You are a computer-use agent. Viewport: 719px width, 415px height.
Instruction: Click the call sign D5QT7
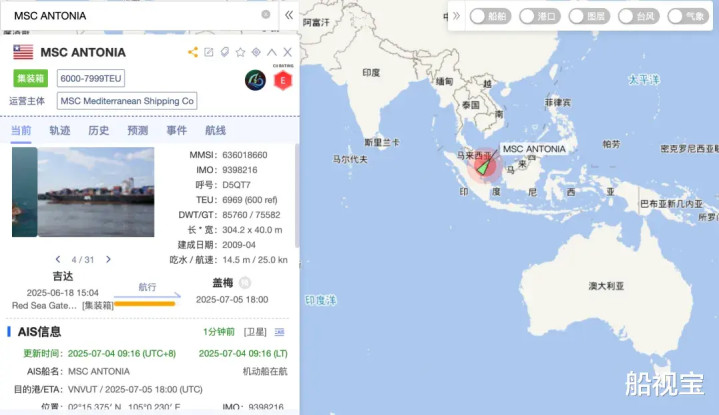click(236, 185)
